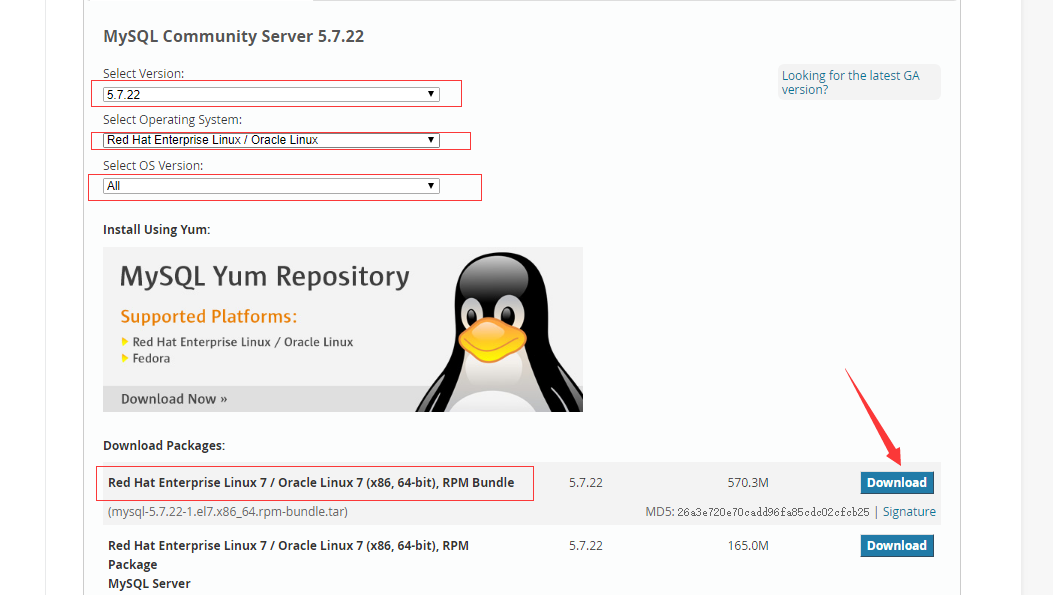Open the Select Version dropdown showing 5.7.22
Image resolution: width=1053 pixels, height=595 pixels.
click(x=271, y=94)
